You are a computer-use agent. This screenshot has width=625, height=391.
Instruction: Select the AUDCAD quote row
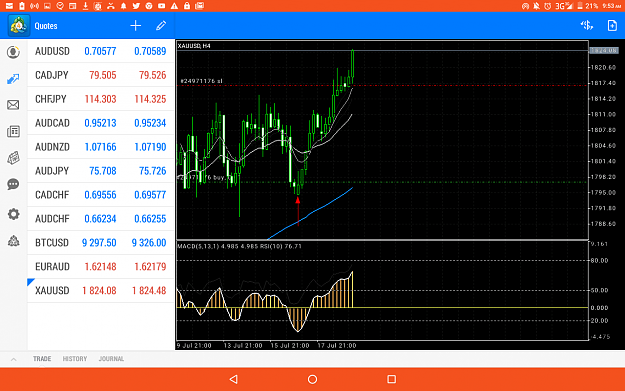tap(101, 123)
